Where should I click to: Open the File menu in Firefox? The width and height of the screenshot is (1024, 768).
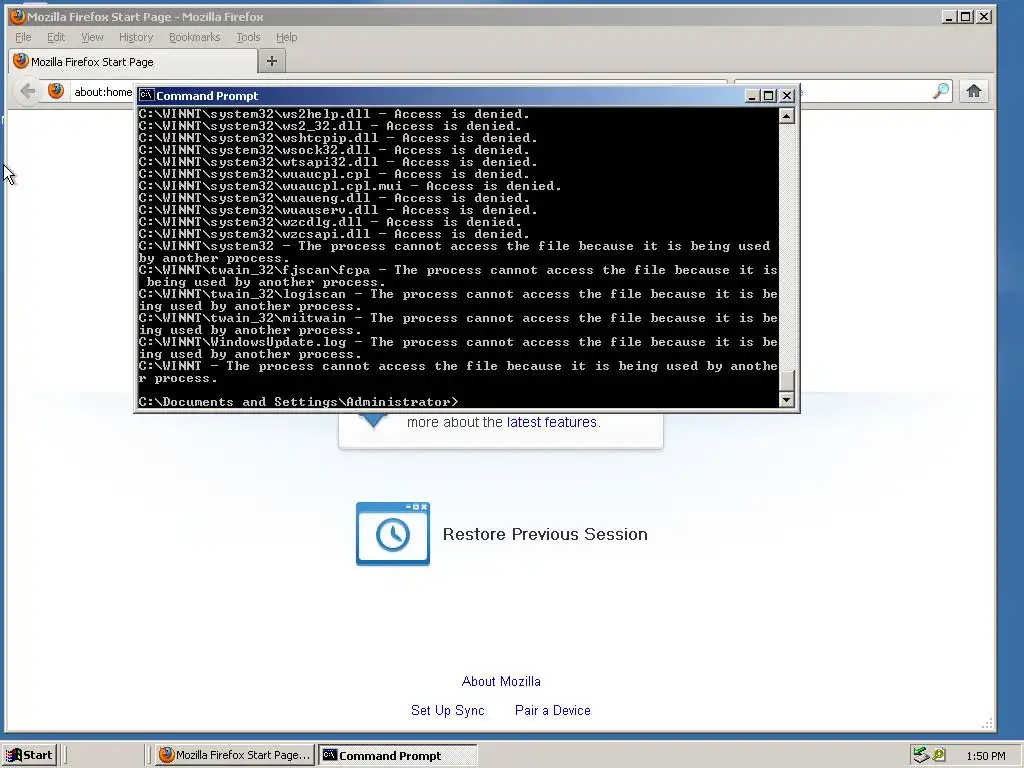point(23,37)
